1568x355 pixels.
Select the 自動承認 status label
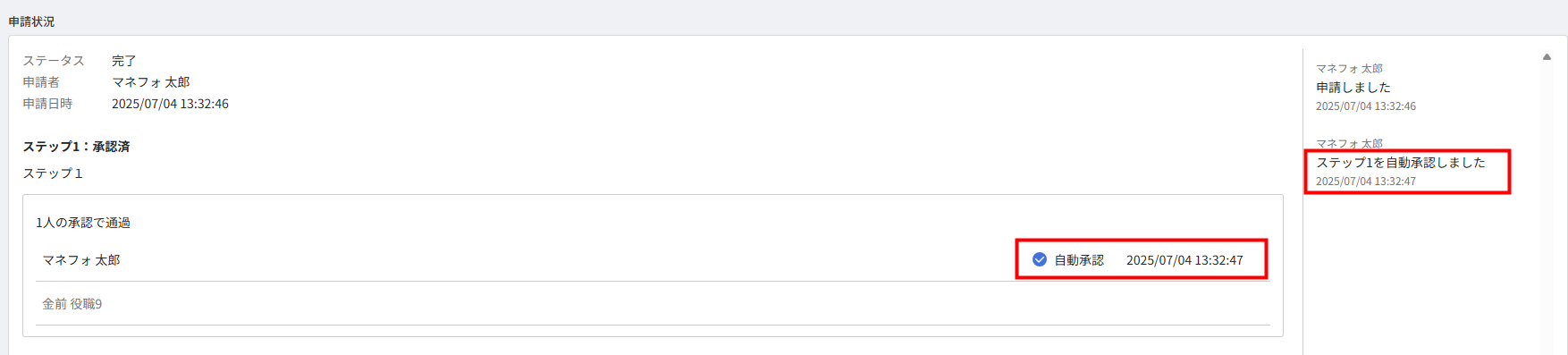pyautogui.click(x=1079, y=260)
